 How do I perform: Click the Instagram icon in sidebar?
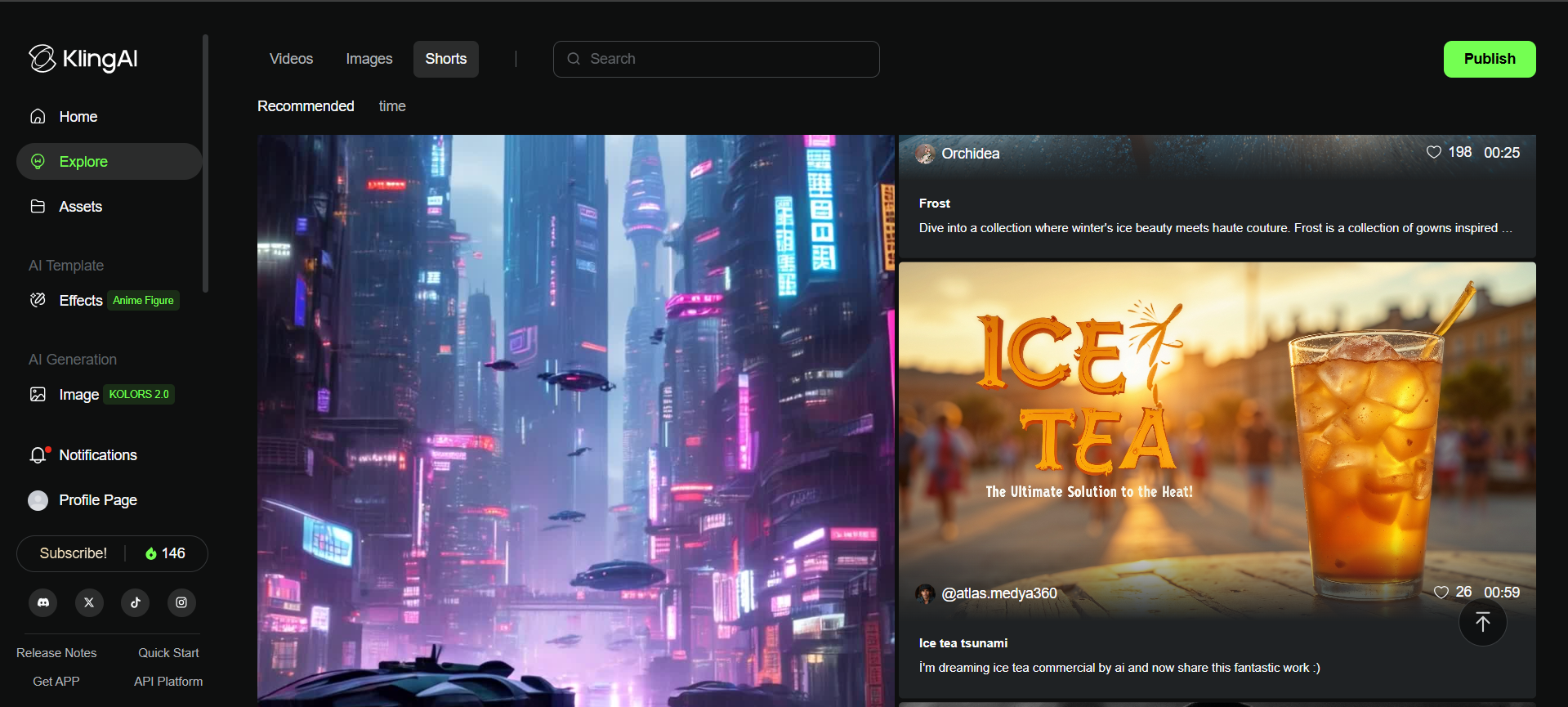(x=181, y=602)
